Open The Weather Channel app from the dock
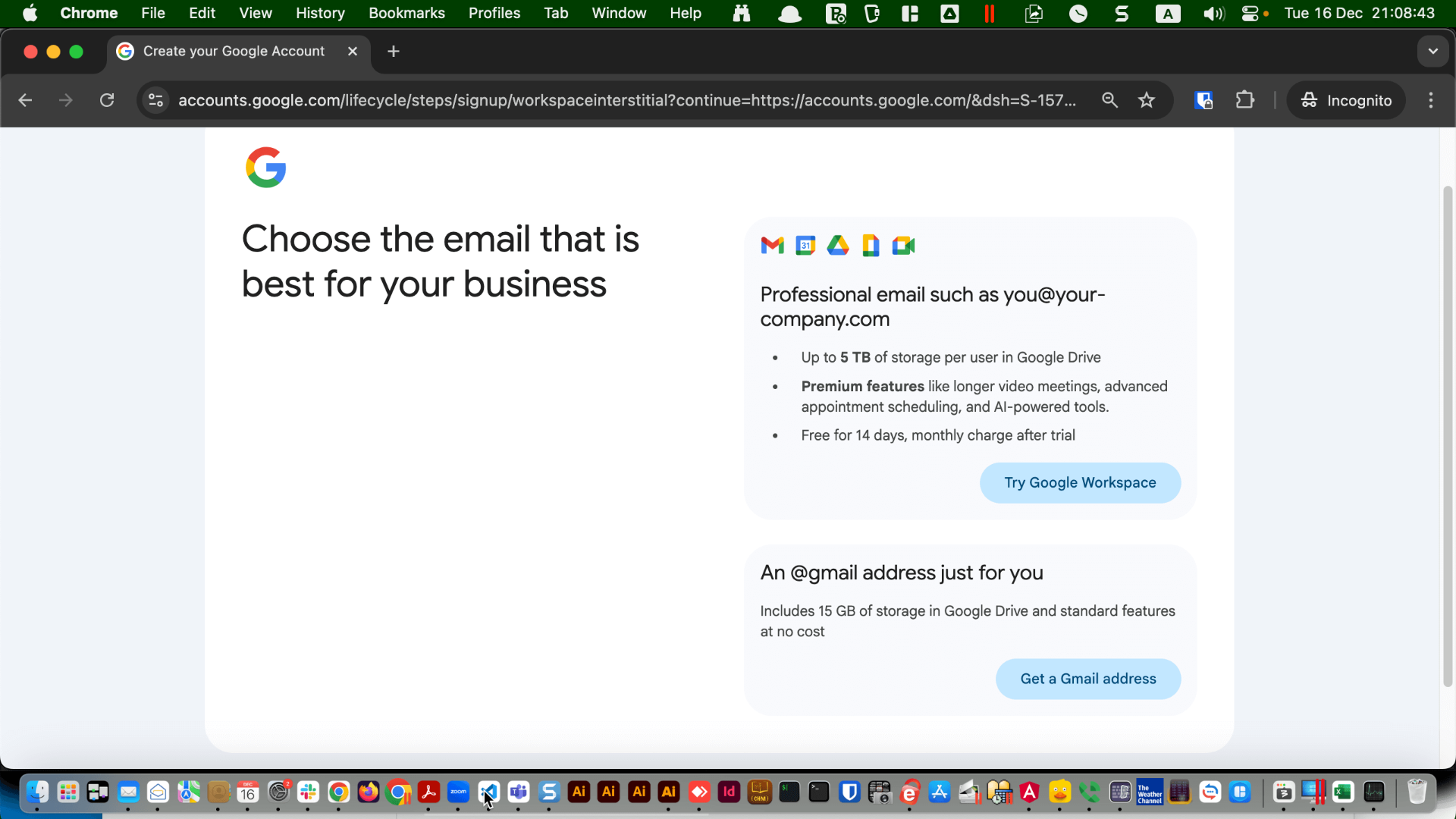 click(1149, 792)
